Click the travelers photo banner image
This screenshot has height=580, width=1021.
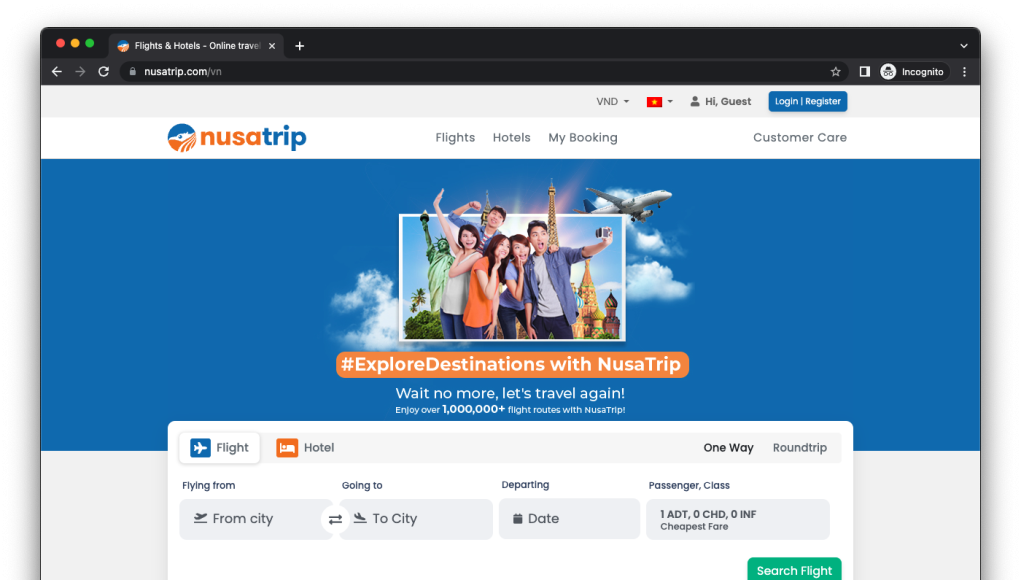(x=512, y=277)
